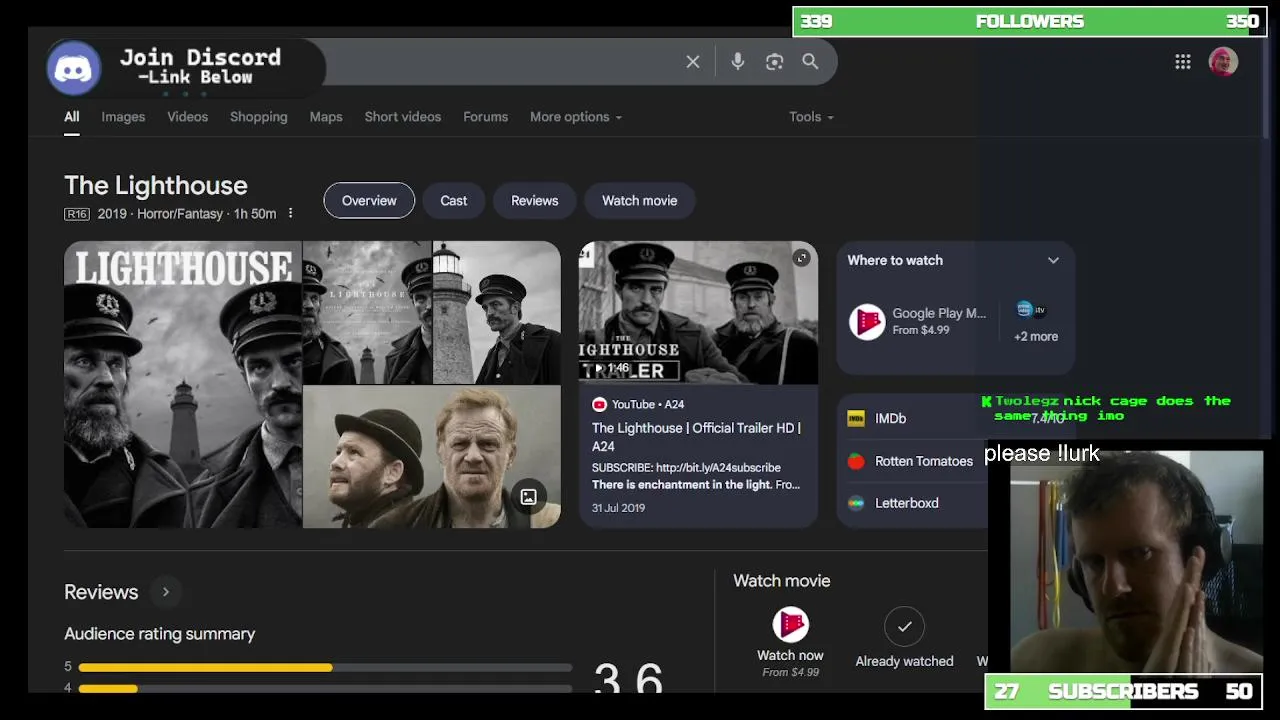Switch to the Forums tab
The height and width of the screenshot is (720, 1280).
coord(486,117)
